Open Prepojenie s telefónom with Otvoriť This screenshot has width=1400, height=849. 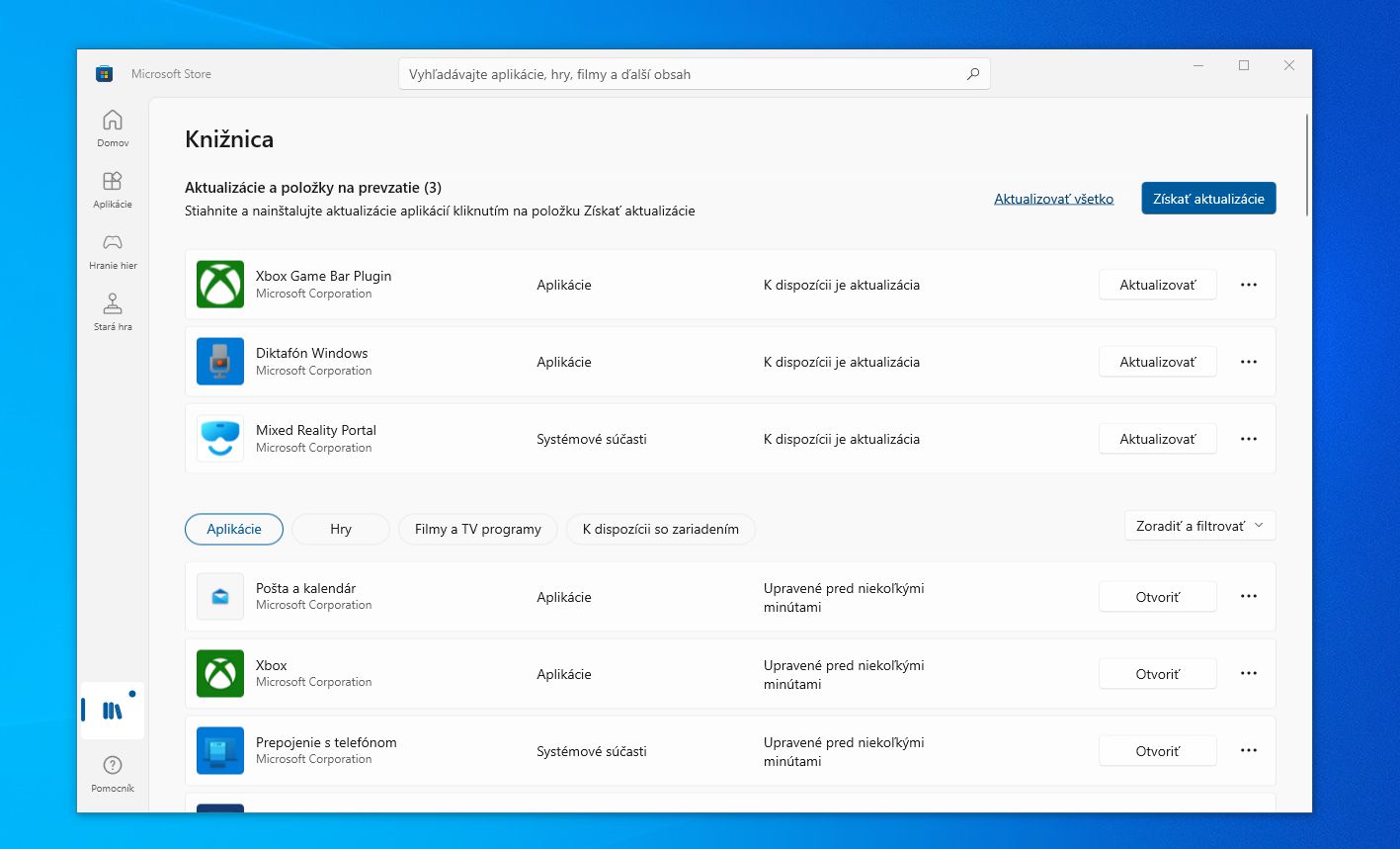coord(1157,751)
